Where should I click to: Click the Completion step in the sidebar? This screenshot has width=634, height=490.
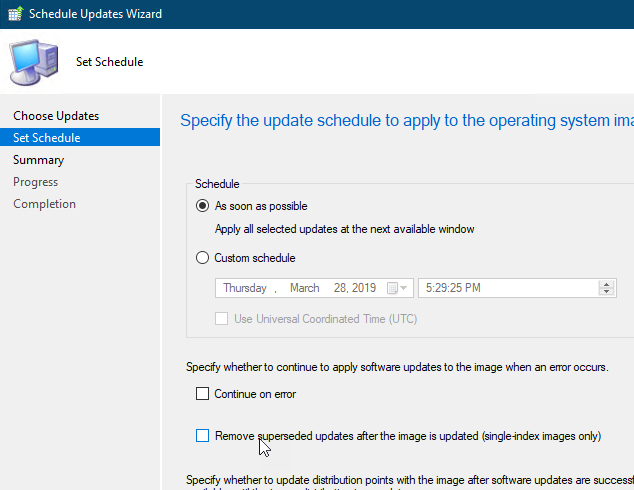point(44,204)
